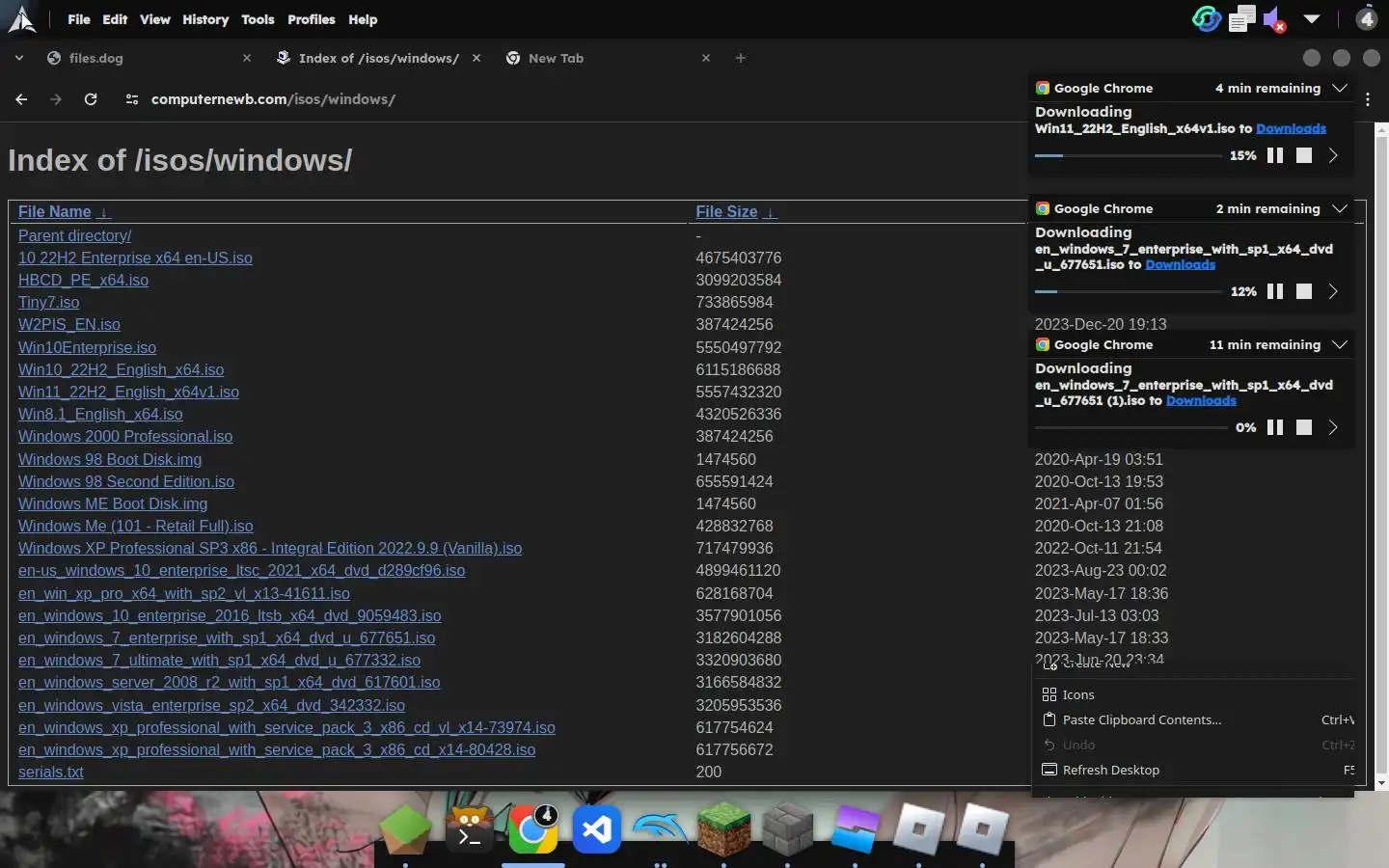Open the File menu
1389x868 pixels.
(x=79, y=19)
